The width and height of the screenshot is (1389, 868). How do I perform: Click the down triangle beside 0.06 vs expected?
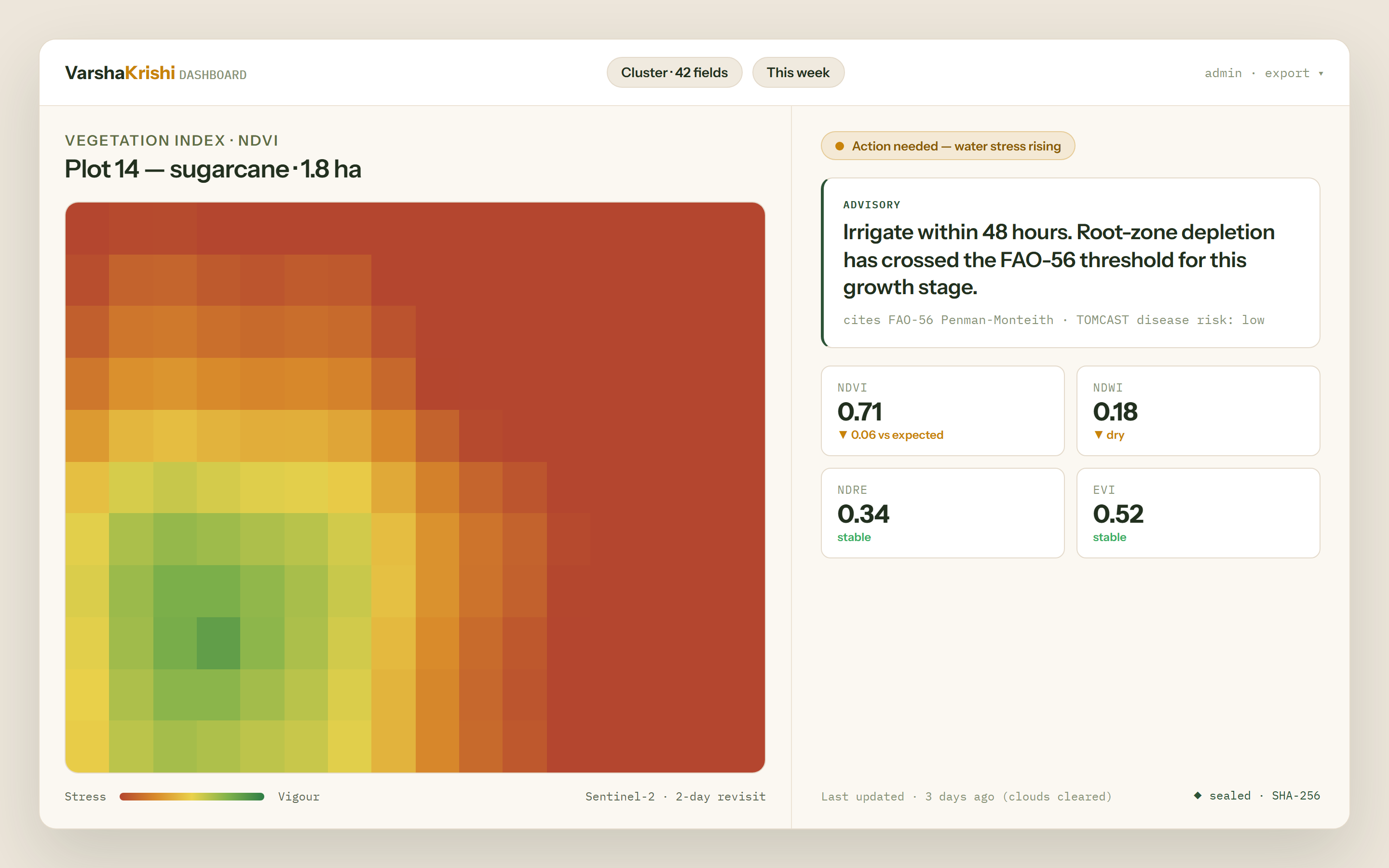coord(843,435)
